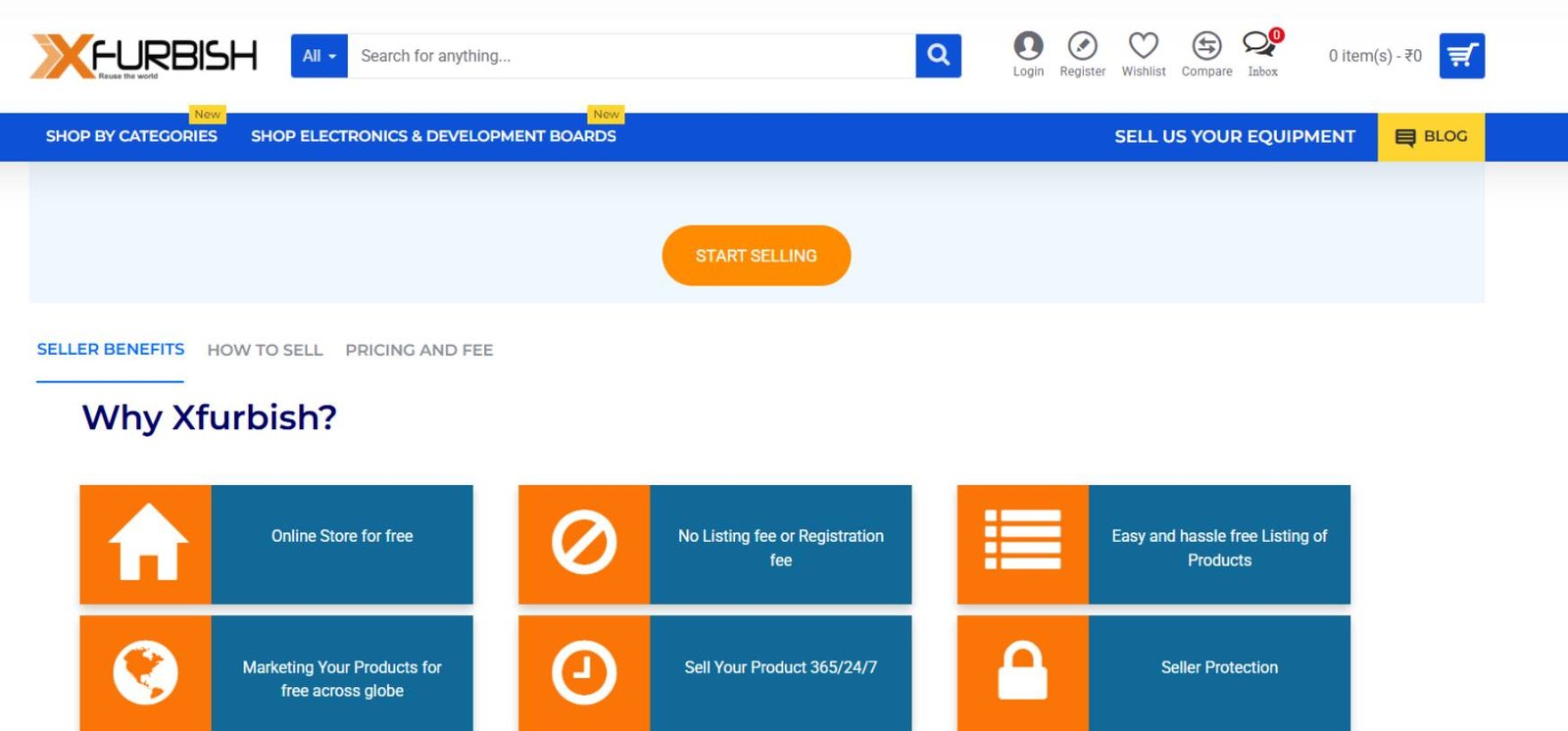Click the Compare arrows icon

tap(1206, 46)
